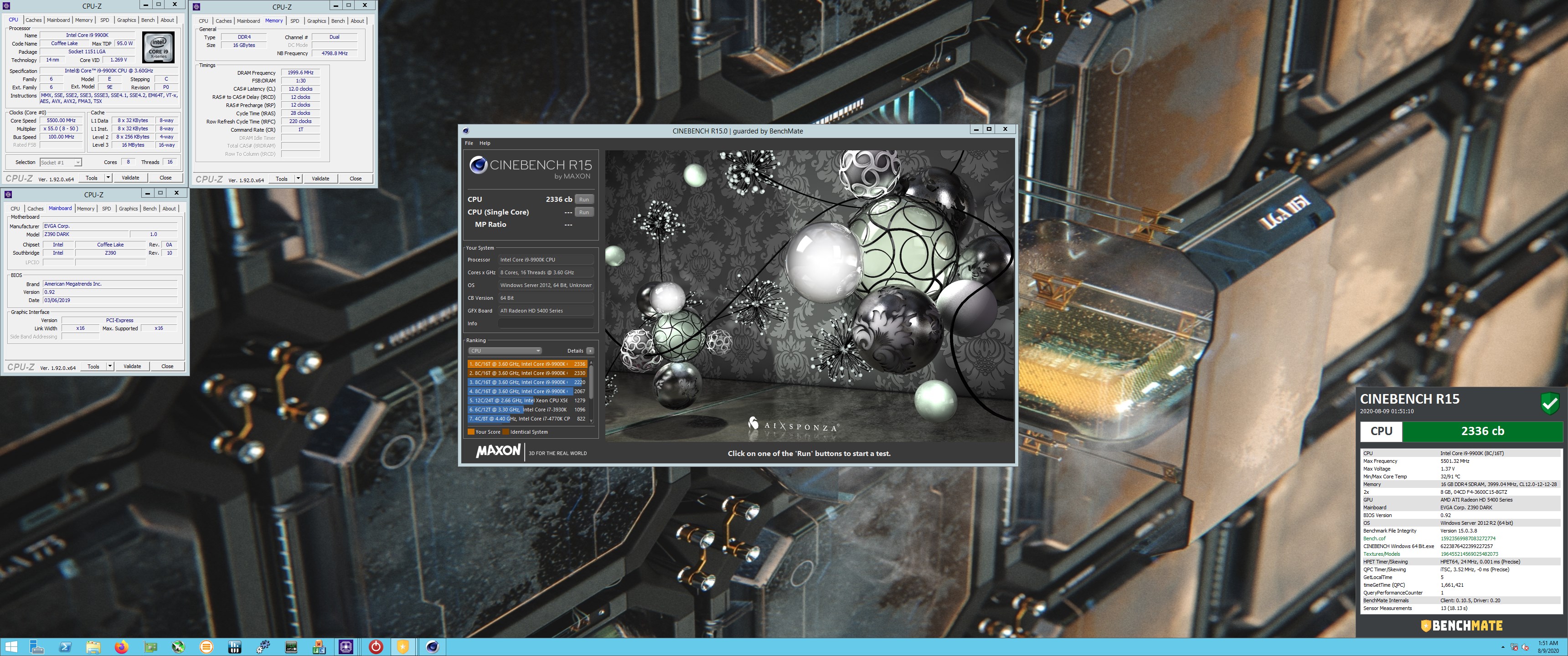The height and width of the screenshot is (656, 1568).
Task: Switch to SPD tab in CPU-Z Memory window
Action: coord(294,20)
